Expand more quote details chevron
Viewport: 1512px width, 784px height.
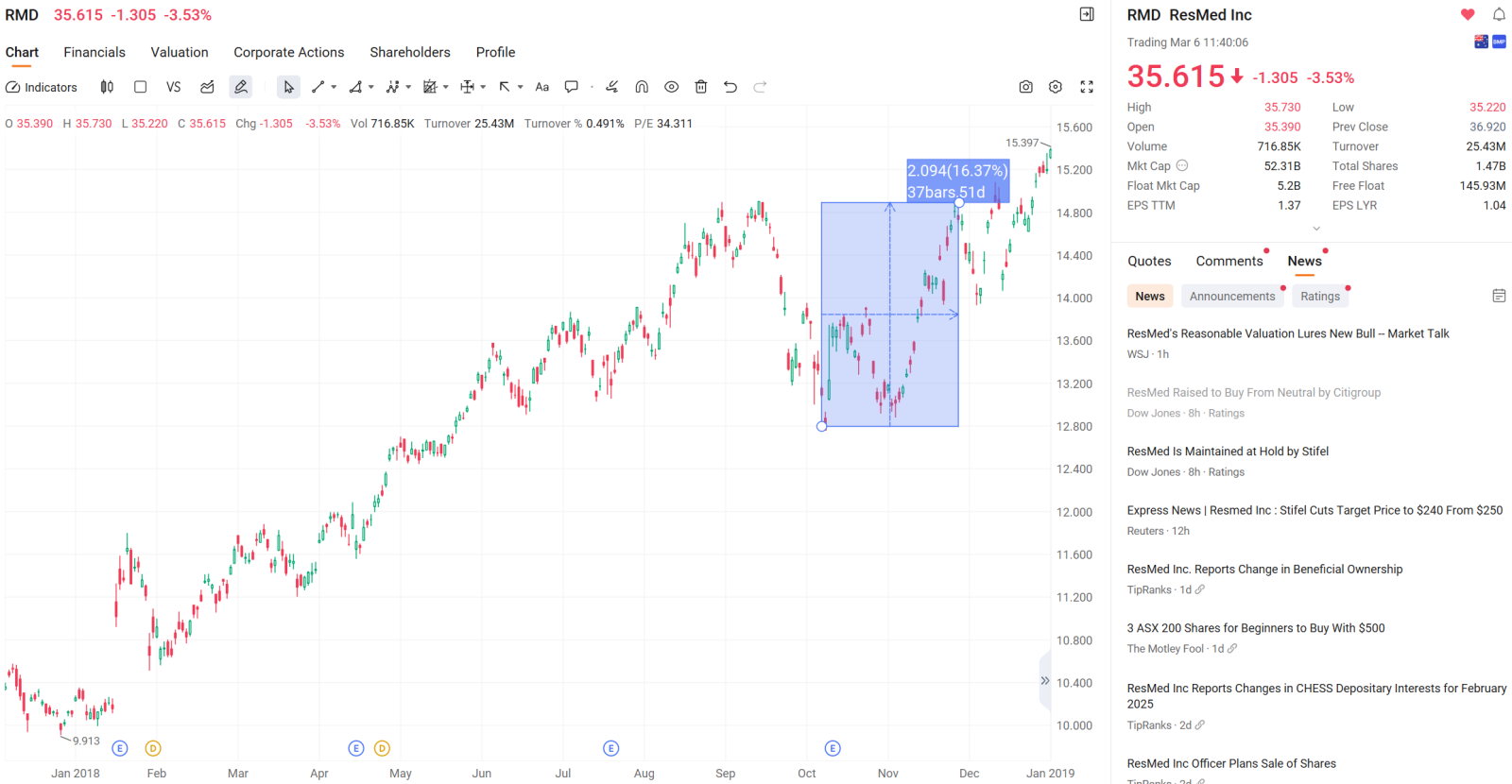pos(1316,229)
